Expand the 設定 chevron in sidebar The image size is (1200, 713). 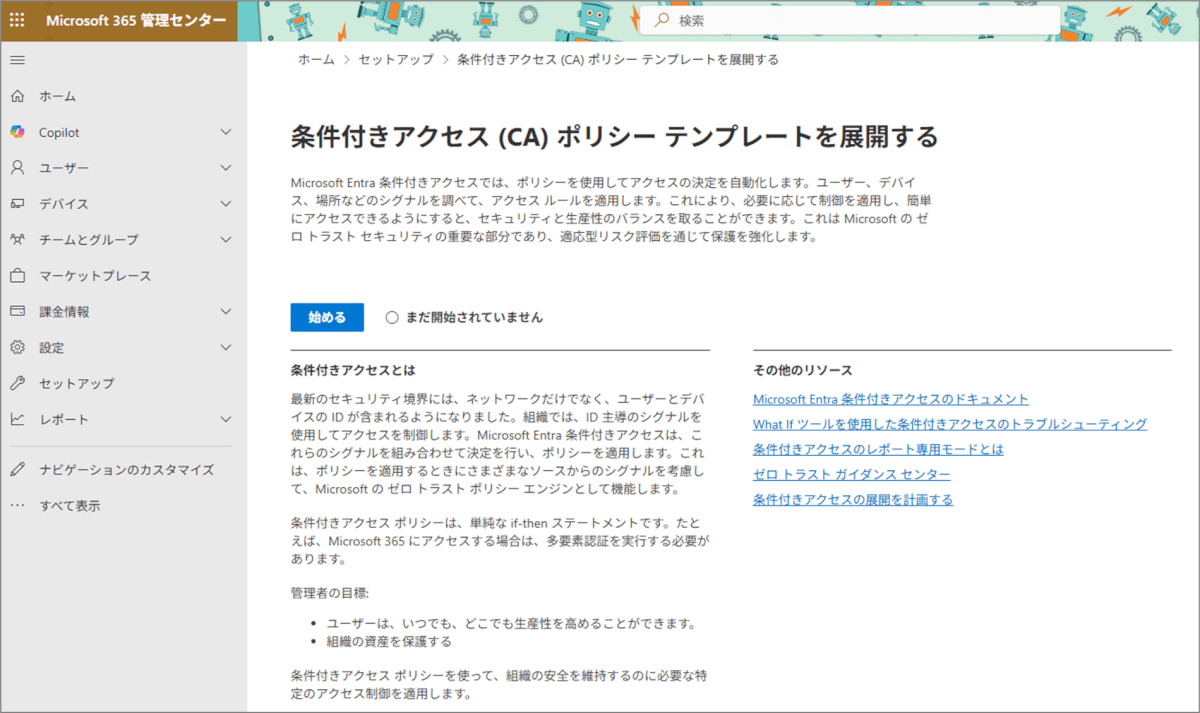[x=226, y=348]
